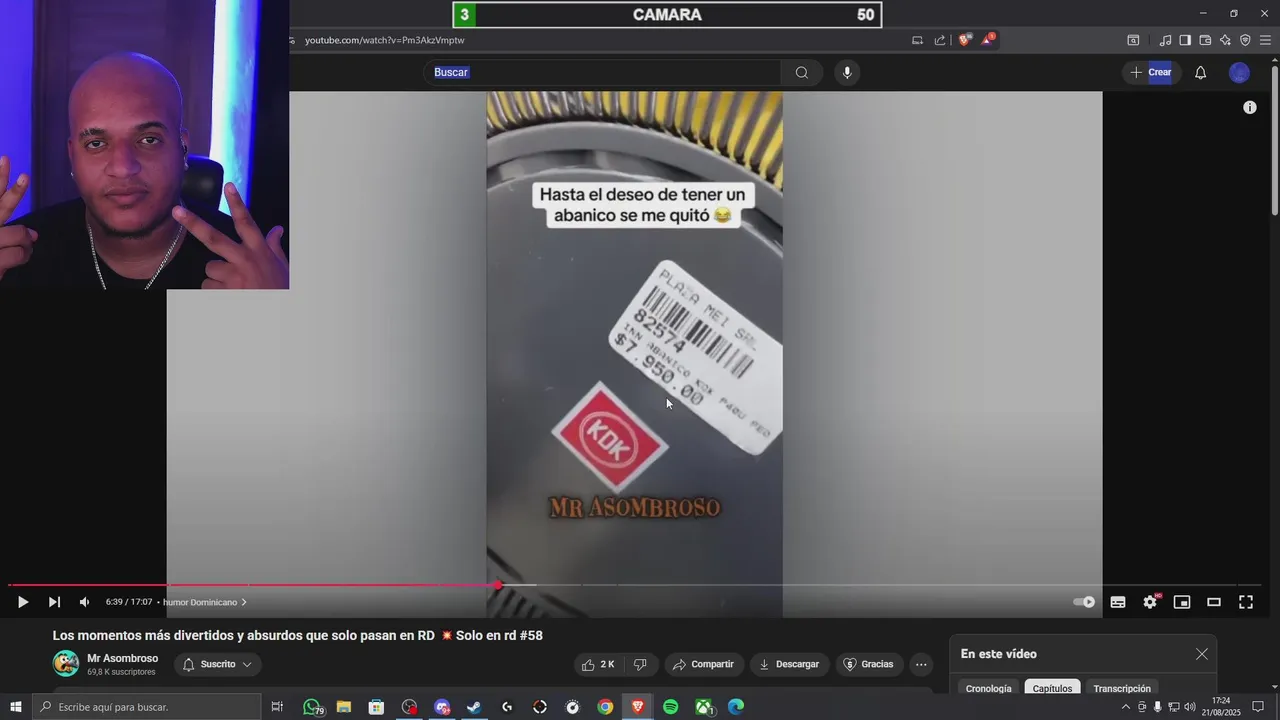This screenshot has width=1280, height=720.
Task: Click the Windows taskbar search box
Action: [146, 707]
